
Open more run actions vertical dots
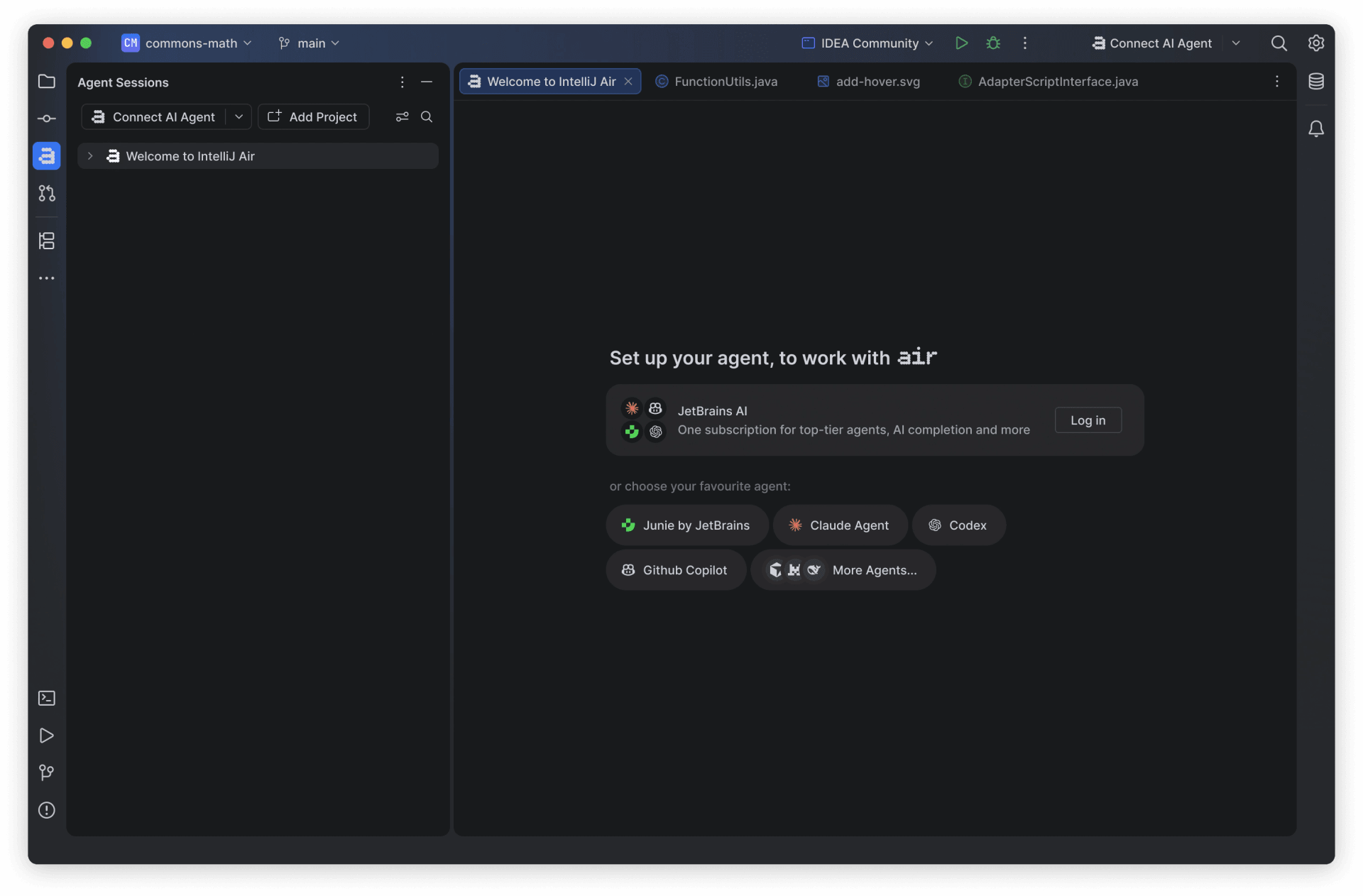(1024, 43)
